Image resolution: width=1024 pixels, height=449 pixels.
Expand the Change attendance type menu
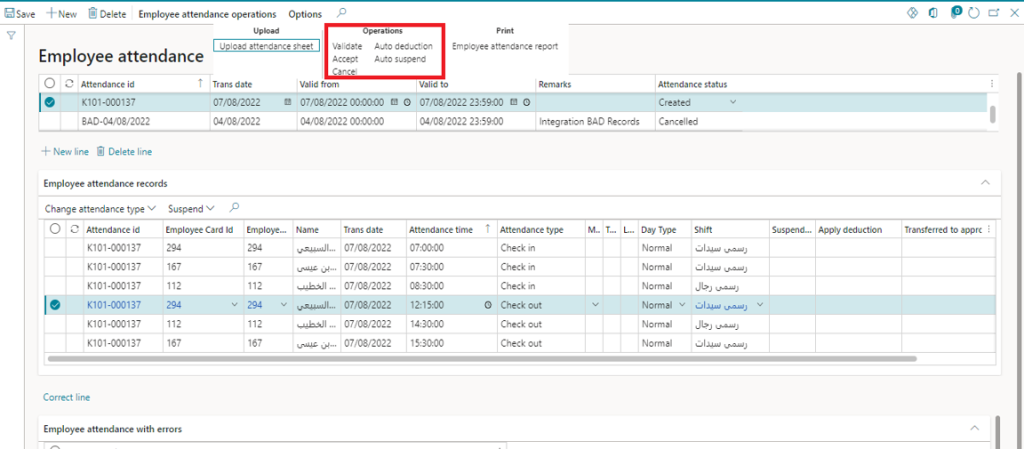(x=101, y=209)
